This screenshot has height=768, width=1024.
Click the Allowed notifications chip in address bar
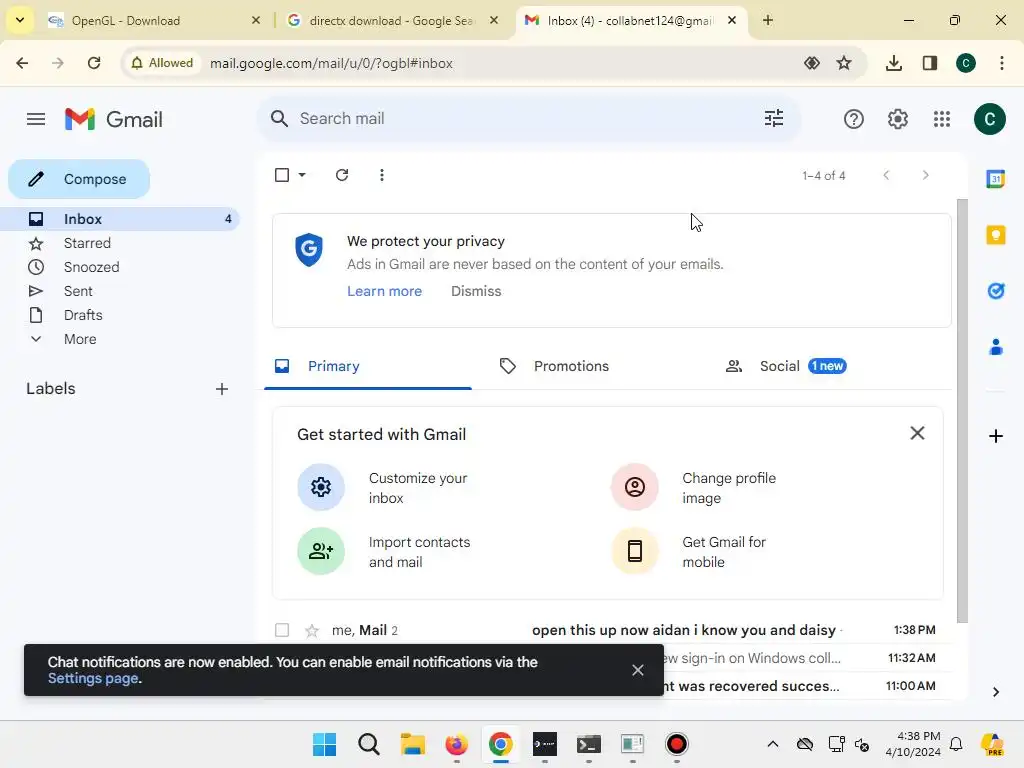coord(162,63)
